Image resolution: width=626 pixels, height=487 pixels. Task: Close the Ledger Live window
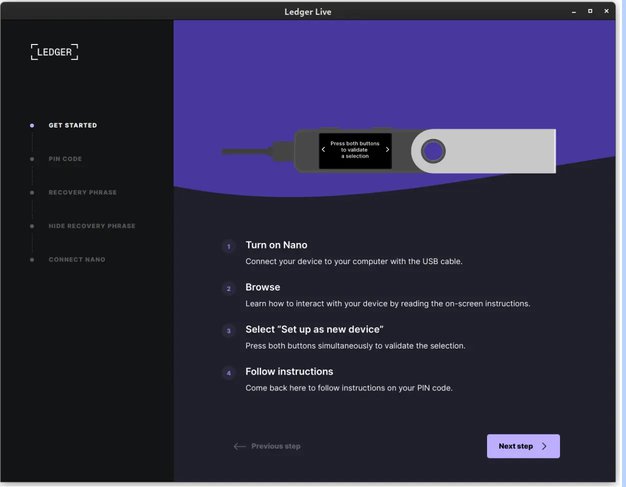coord(606,11)
